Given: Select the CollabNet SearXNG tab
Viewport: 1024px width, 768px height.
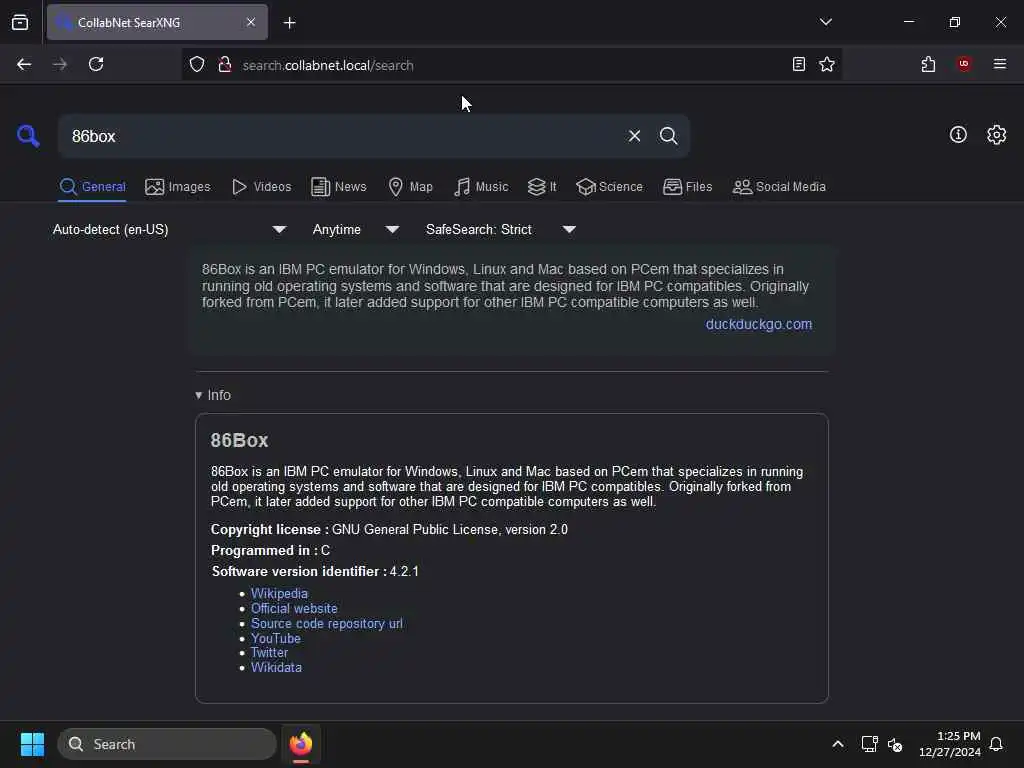Looking at the screenshot, I should [x=157, y=22].
